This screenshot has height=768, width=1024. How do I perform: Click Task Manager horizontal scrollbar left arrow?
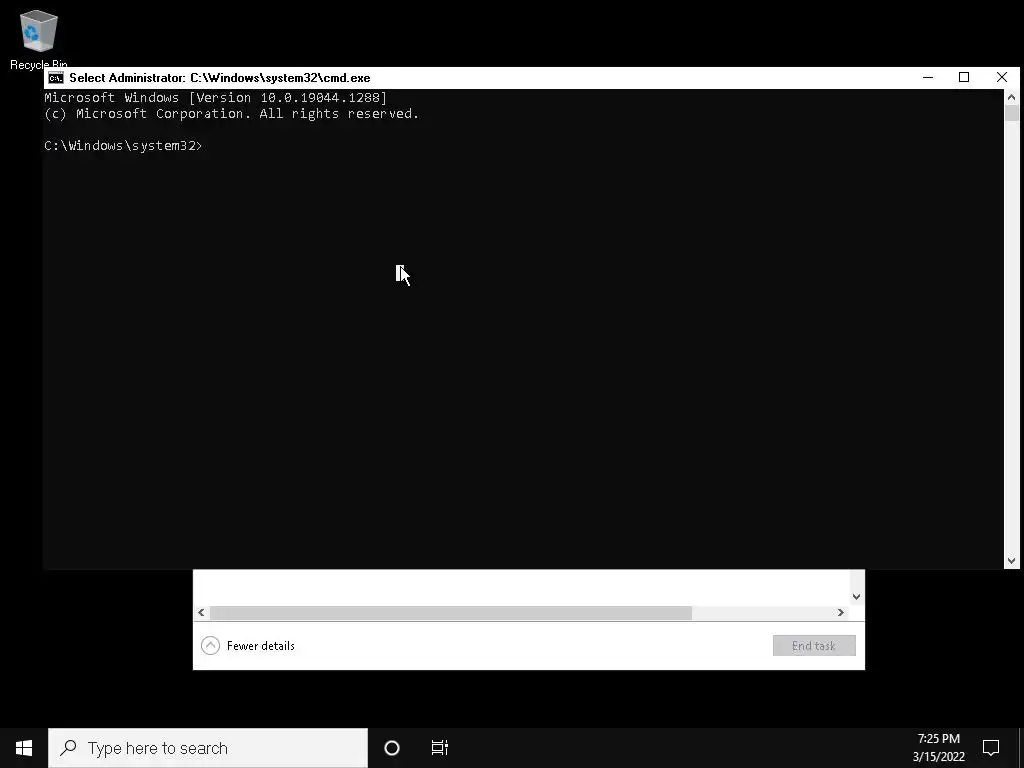201,613
